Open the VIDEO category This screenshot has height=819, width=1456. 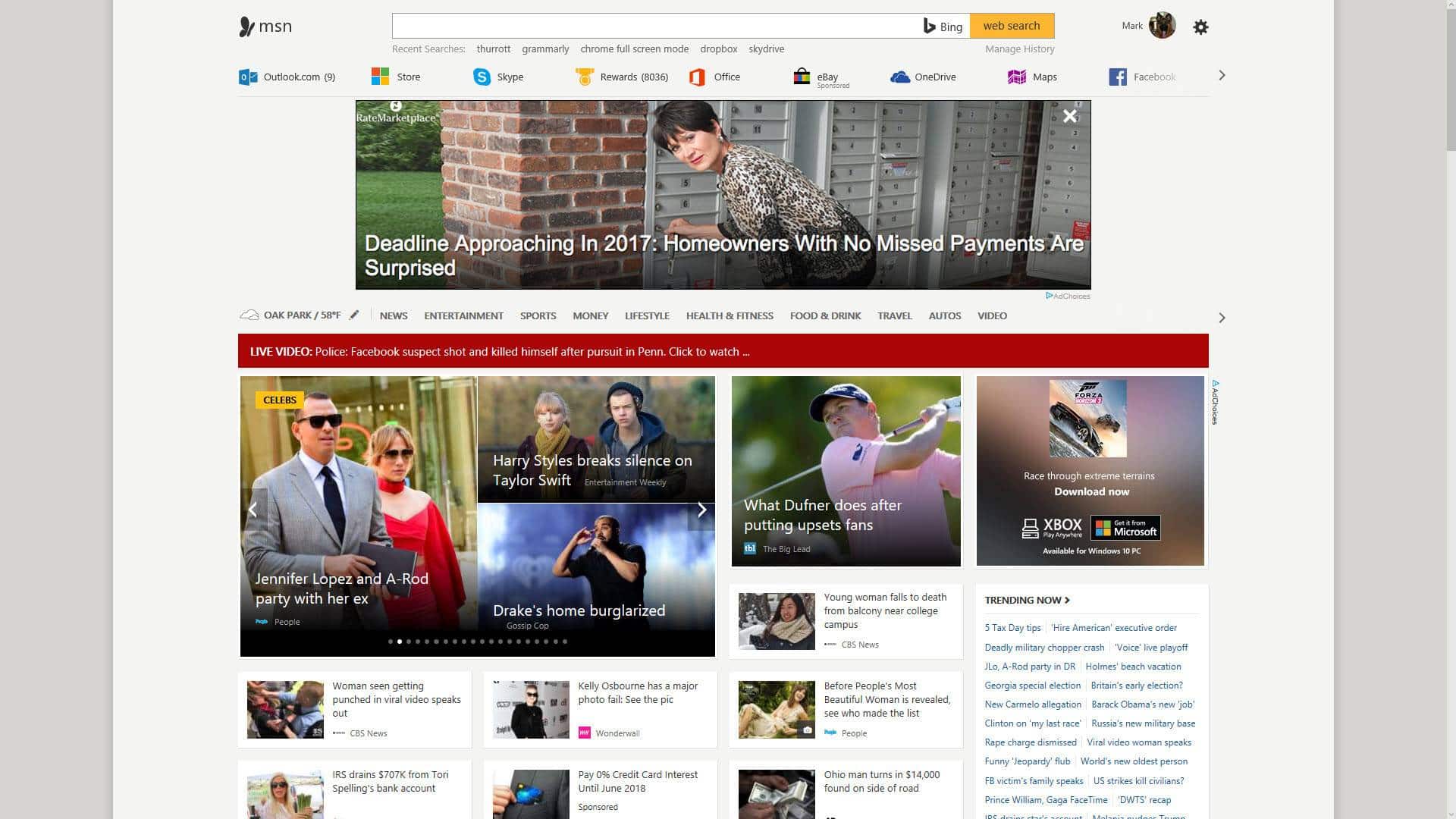(992, 315)
